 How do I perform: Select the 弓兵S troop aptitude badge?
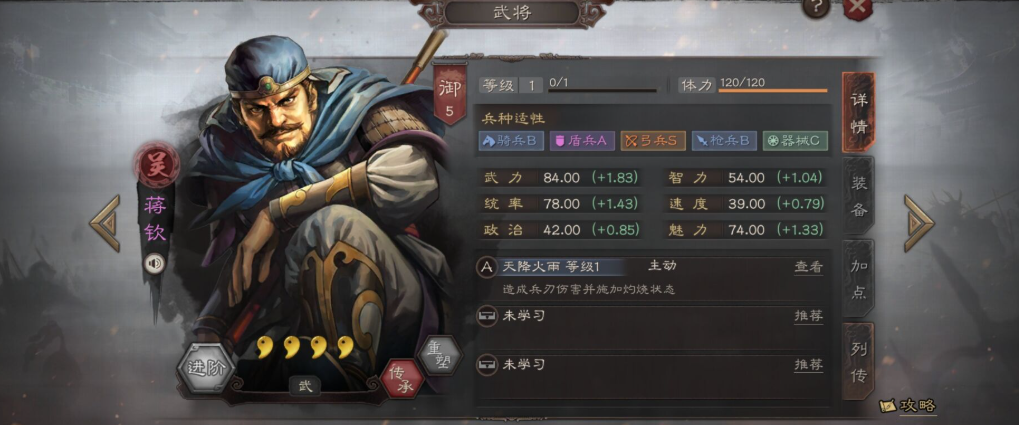(652, 140)
